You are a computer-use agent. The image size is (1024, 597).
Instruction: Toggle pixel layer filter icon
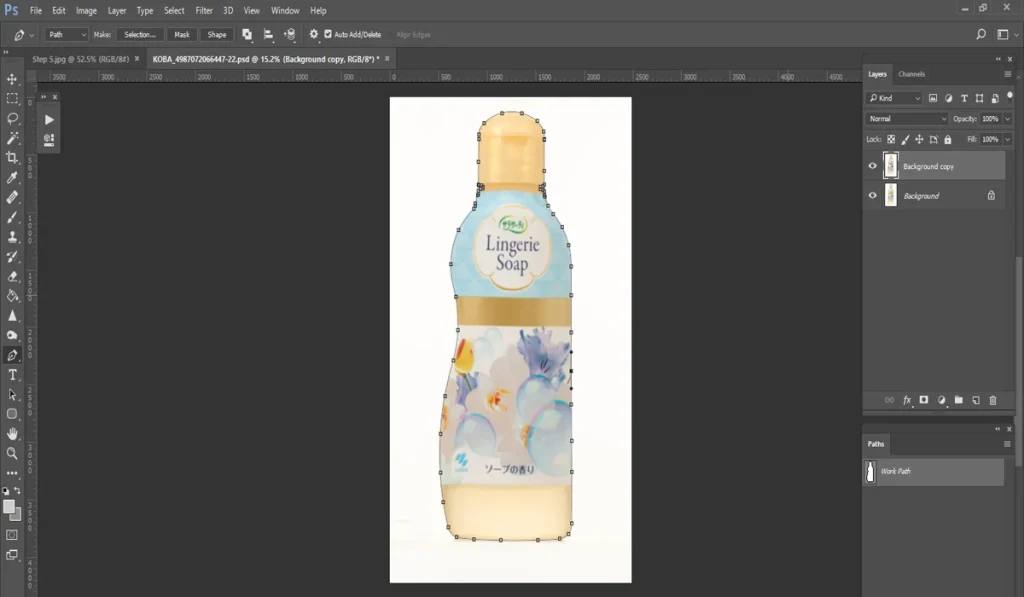[x=933, y=98]
